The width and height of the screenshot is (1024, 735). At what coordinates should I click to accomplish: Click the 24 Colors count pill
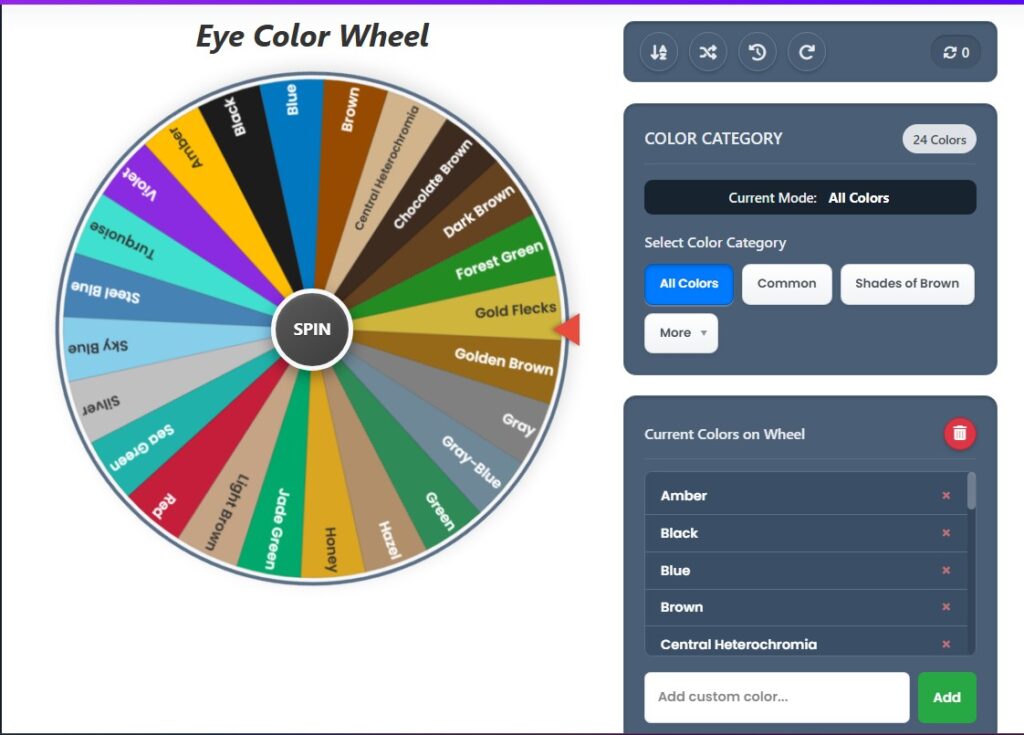tap(938, 139)
